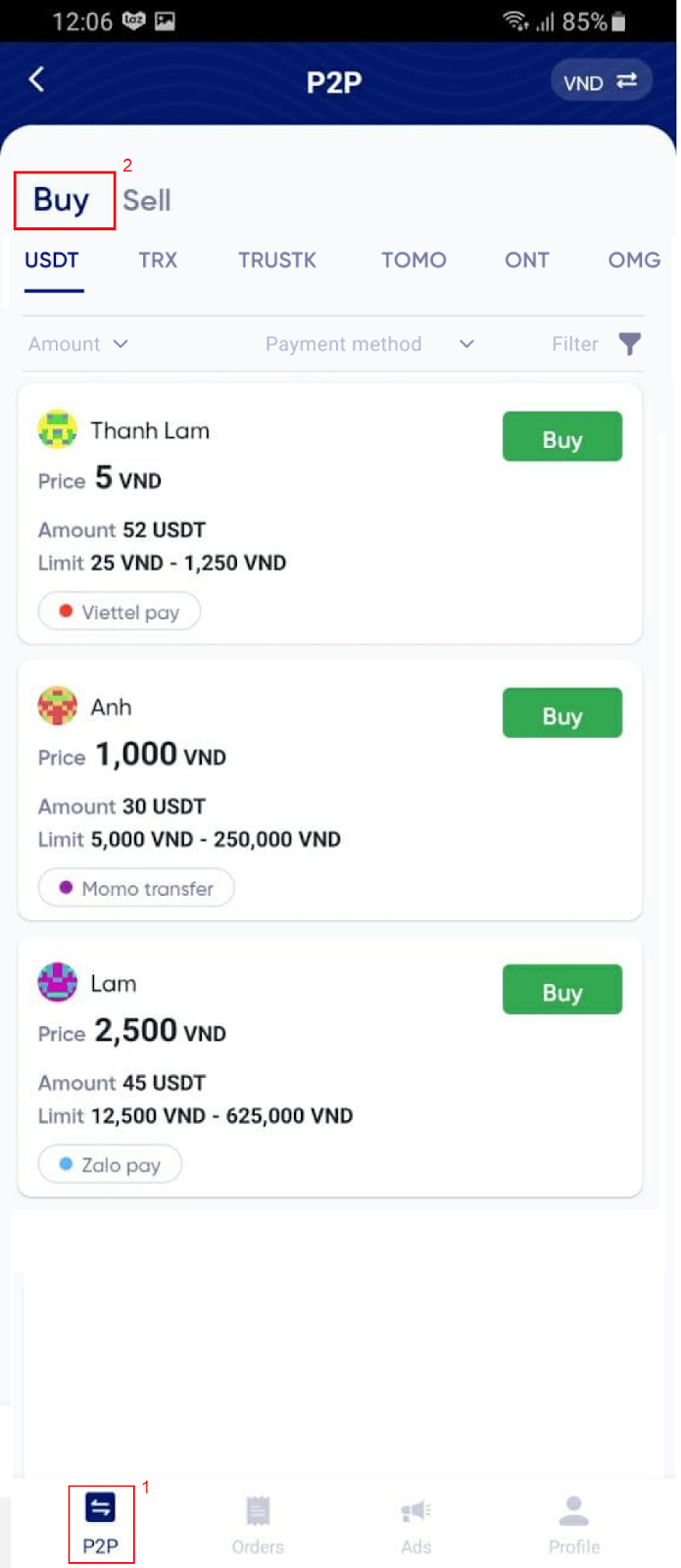Toggle the VND currency switch
Viewport: 681px width, 1568px height.
click(602, 82)
